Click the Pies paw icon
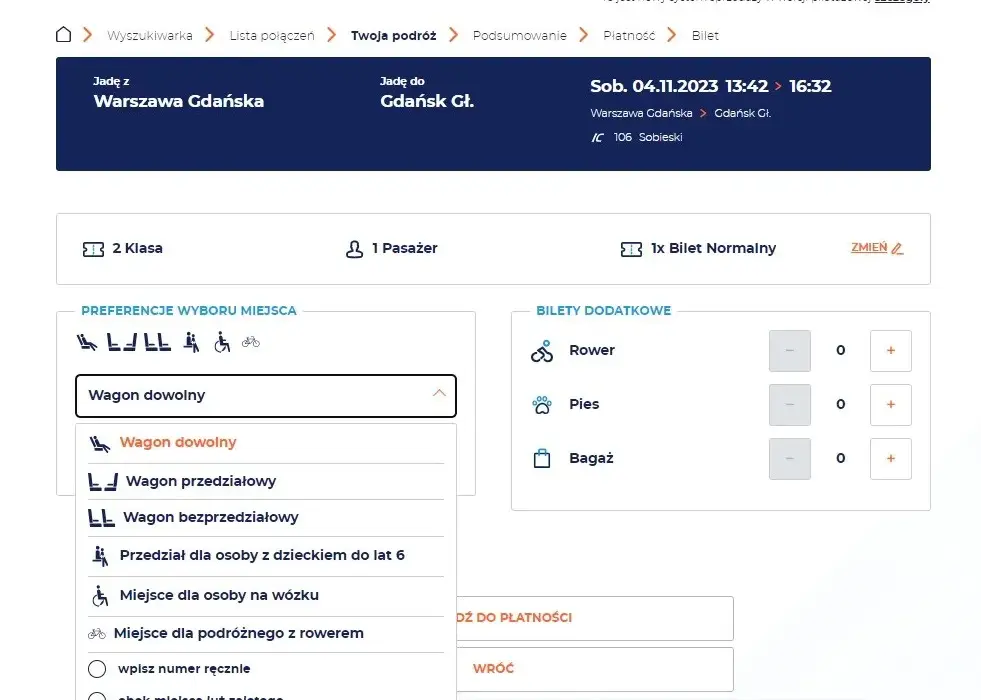This screenshot has width=981, height=700. (542, 405)
